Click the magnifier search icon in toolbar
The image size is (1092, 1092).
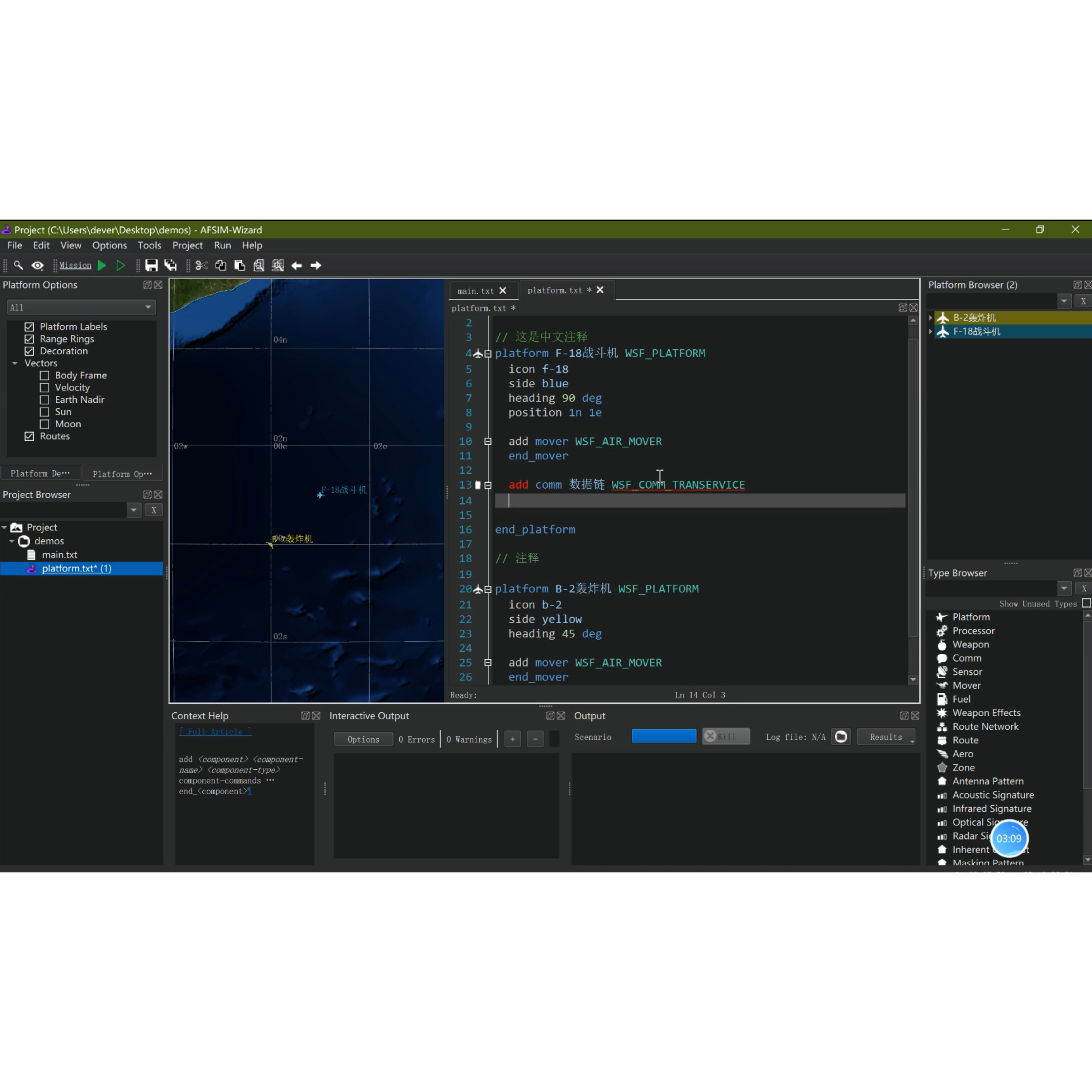coord(18,266)
